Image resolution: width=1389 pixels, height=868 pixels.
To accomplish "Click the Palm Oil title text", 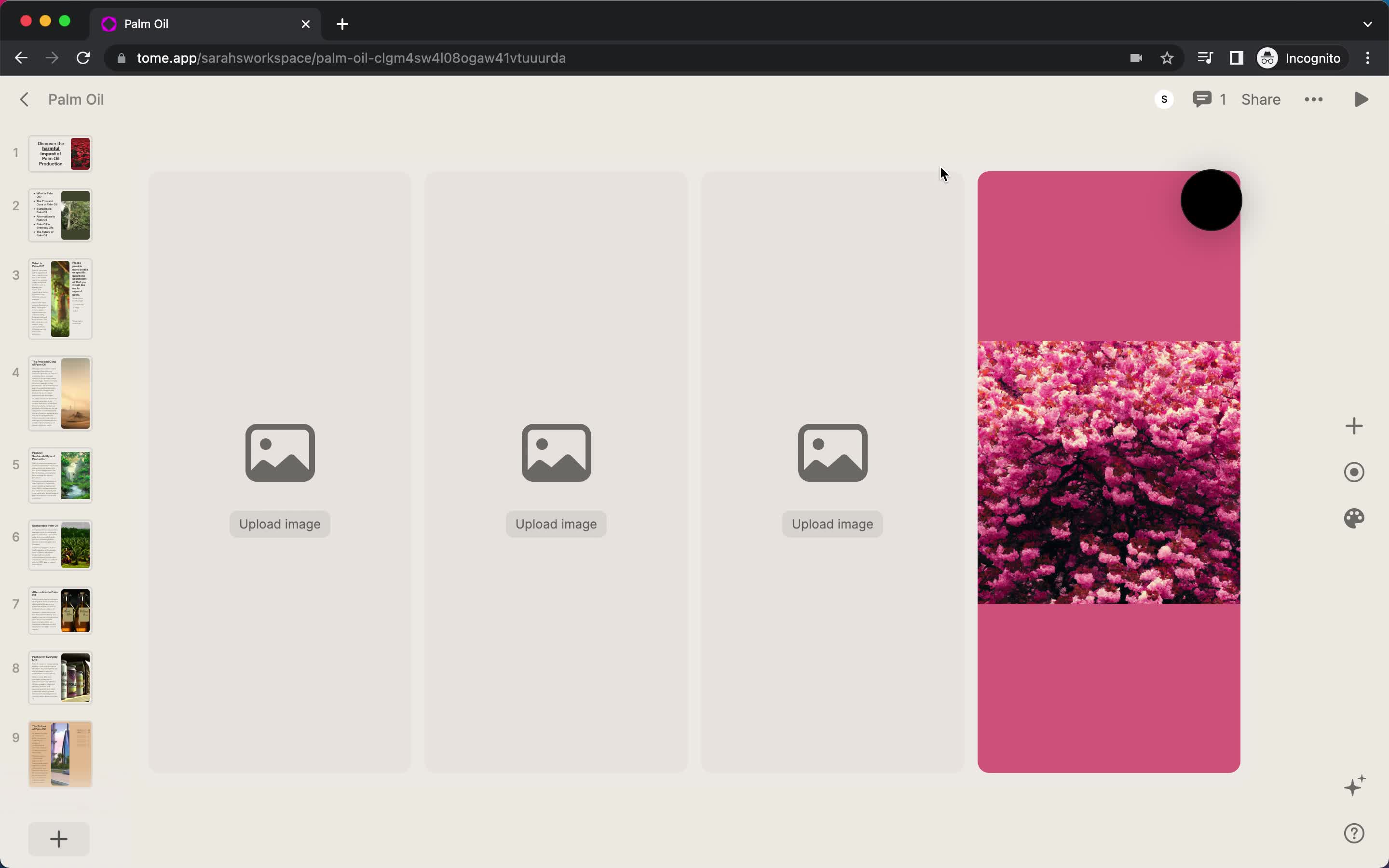I will click(76, 99).
